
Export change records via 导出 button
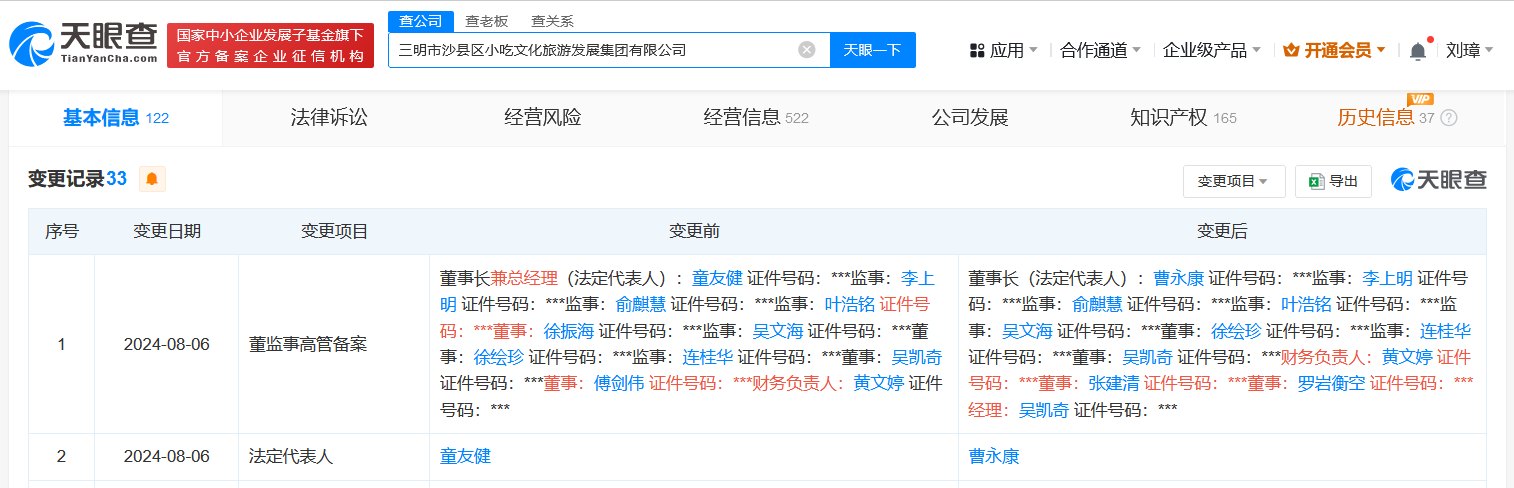1333,181
